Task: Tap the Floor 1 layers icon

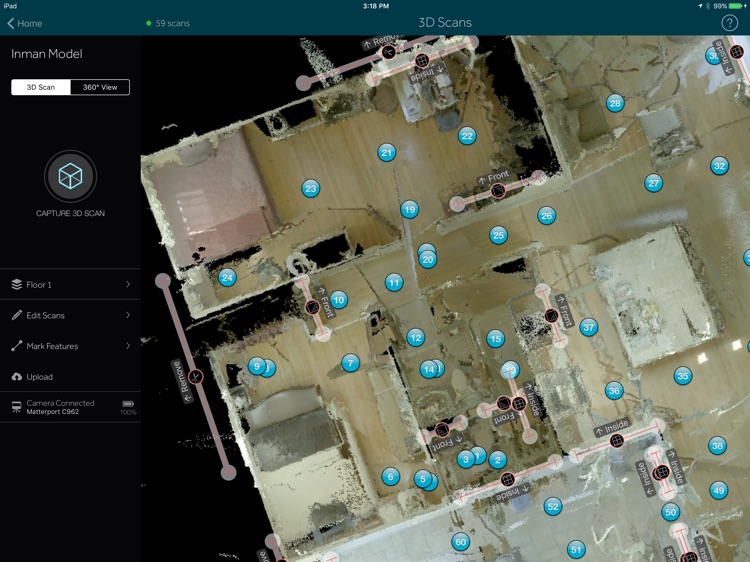Action: [17, 285]
